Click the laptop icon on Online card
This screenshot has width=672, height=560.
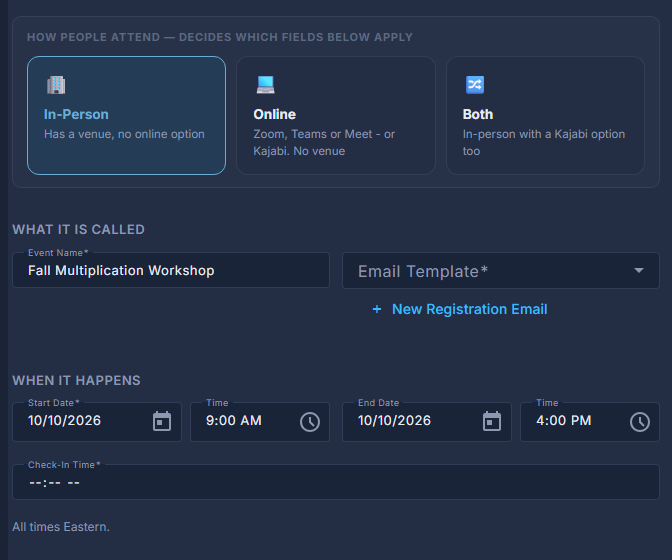(265, 84)
